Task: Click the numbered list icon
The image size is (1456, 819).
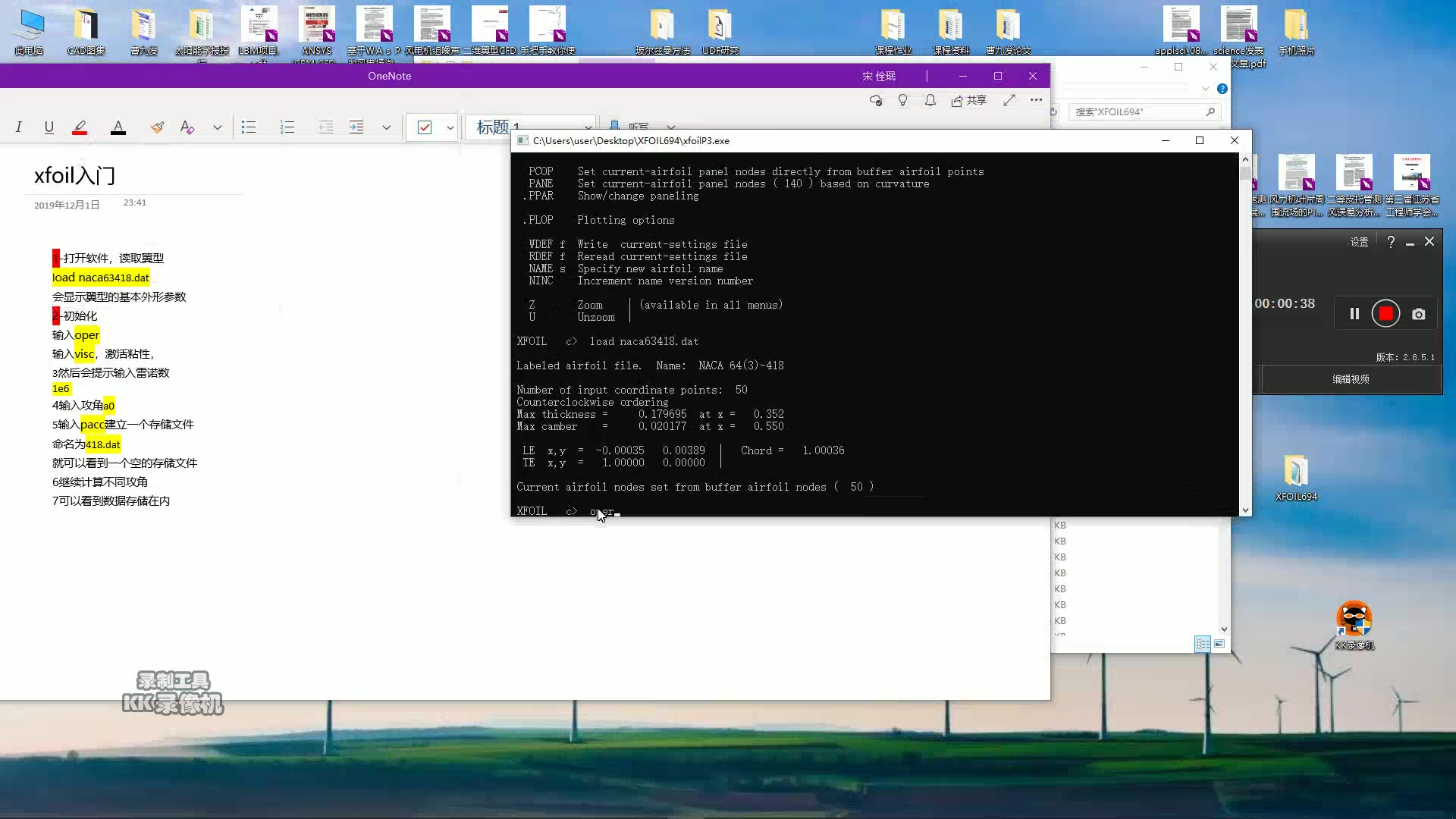Action: [x=287, y=127]
